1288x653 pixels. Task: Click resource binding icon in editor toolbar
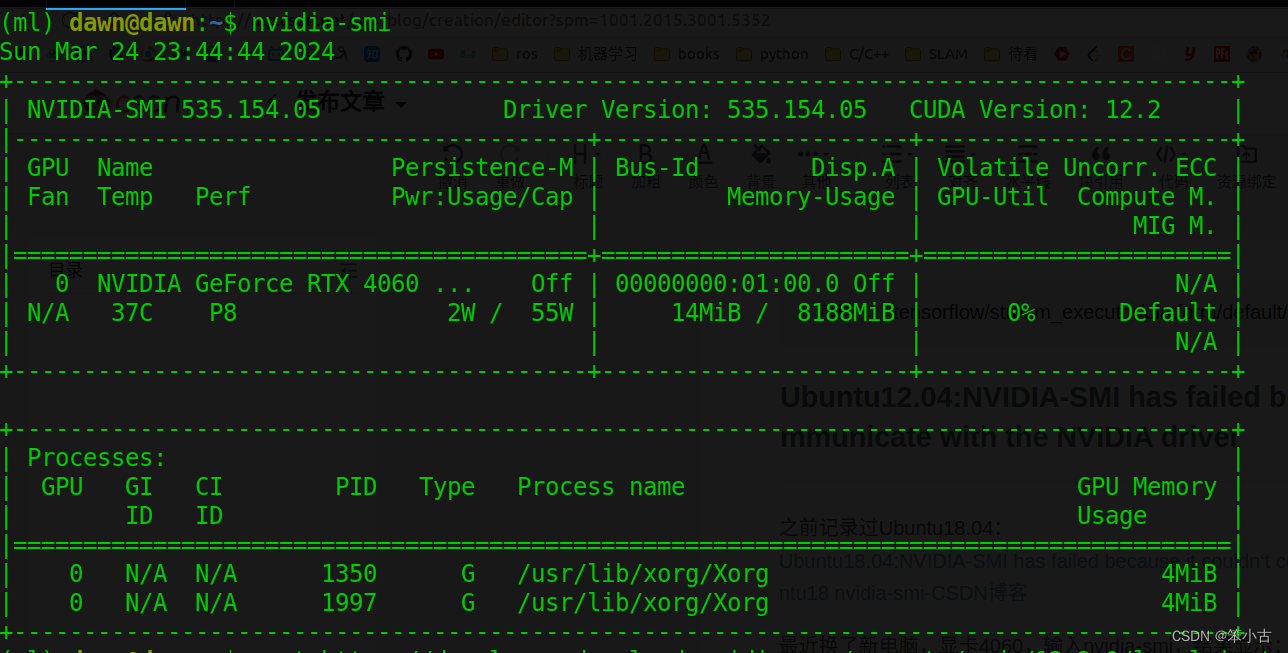(1246, 155)
